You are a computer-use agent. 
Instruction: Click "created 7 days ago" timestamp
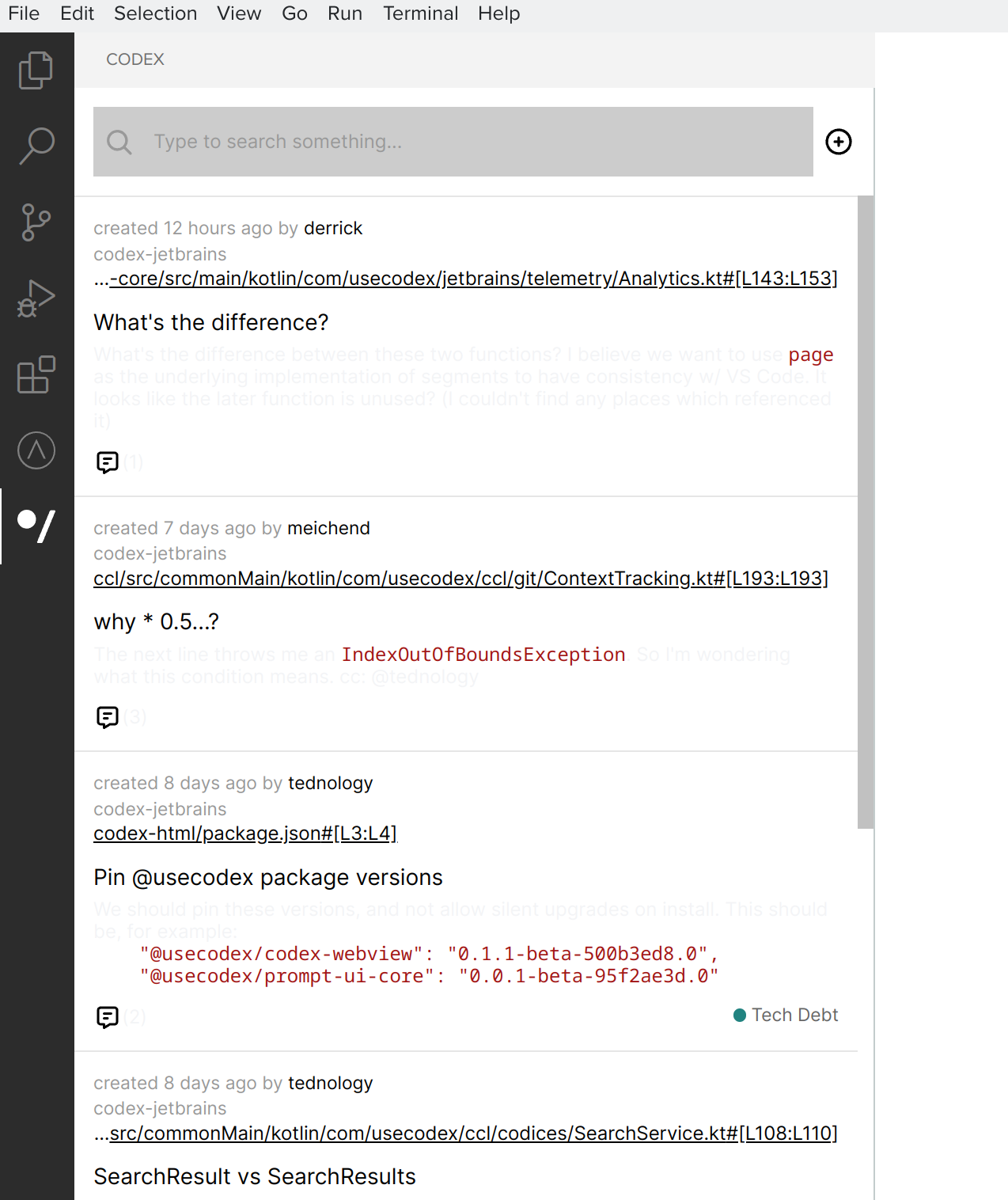[175, 528]
